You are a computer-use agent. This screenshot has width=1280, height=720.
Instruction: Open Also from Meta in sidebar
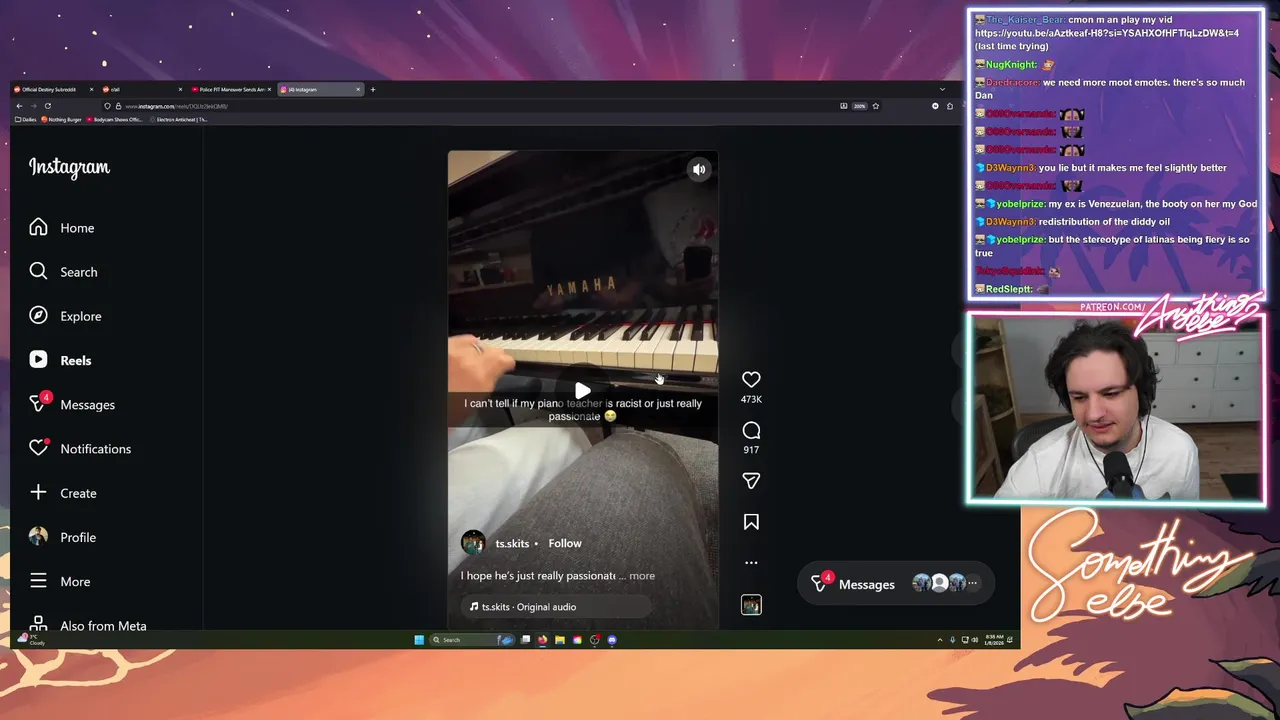[x=88, y=625]
